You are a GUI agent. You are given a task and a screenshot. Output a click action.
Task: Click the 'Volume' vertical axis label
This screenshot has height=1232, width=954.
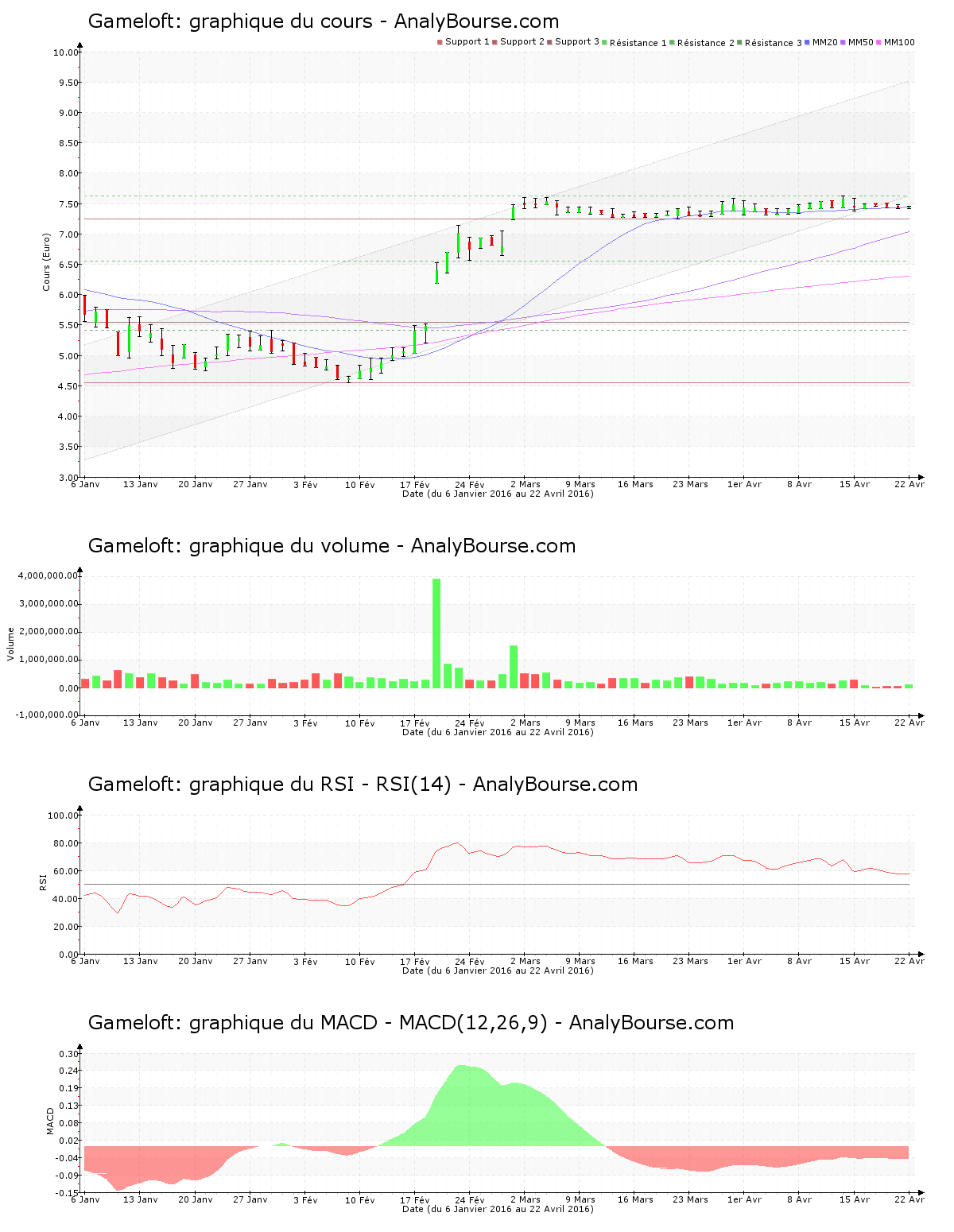click(x=11, y=644)
